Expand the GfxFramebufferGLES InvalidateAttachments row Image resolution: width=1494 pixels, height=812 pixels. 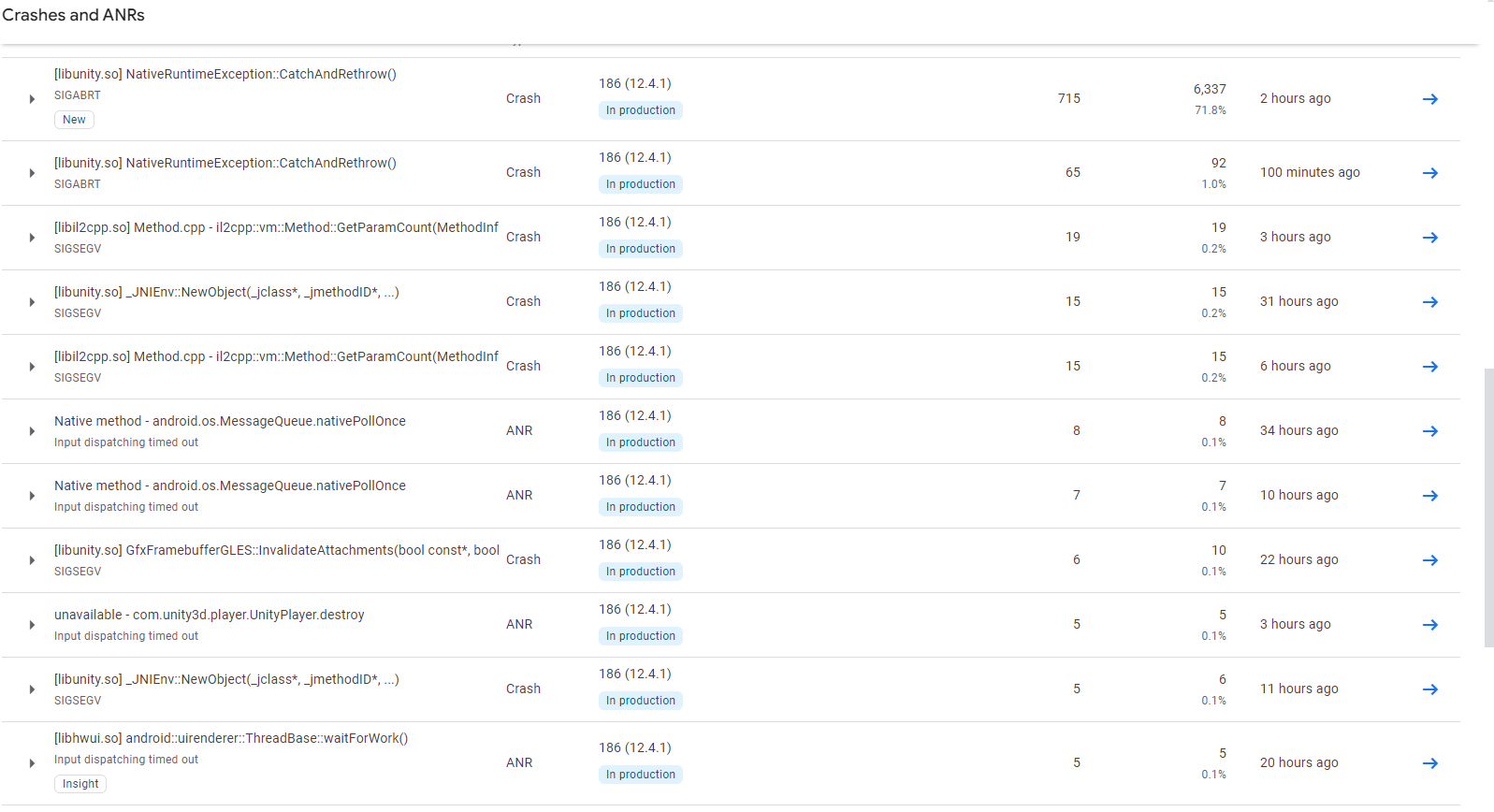(32, 560)
